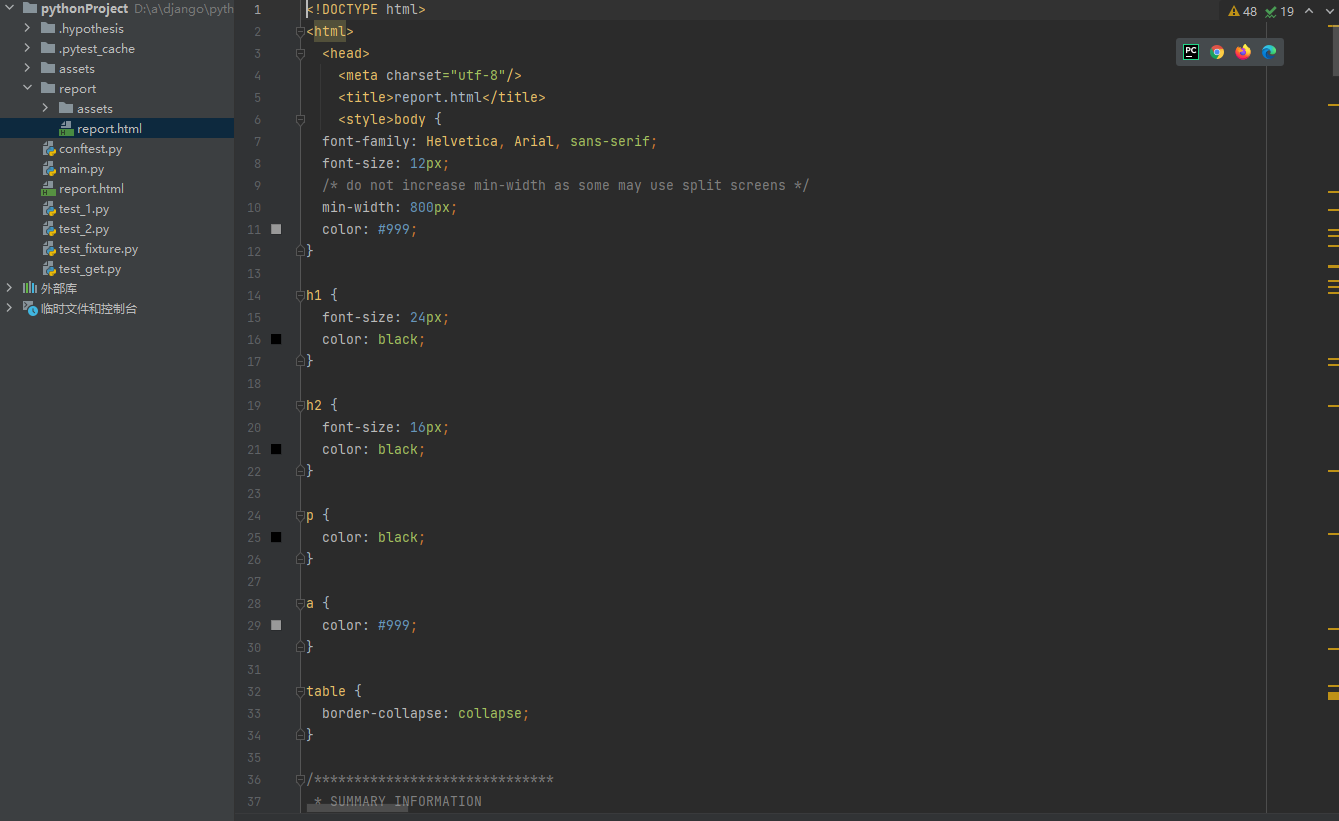
Task: Click the root-level report.html file icon
Action: click(x=48, y=188)
